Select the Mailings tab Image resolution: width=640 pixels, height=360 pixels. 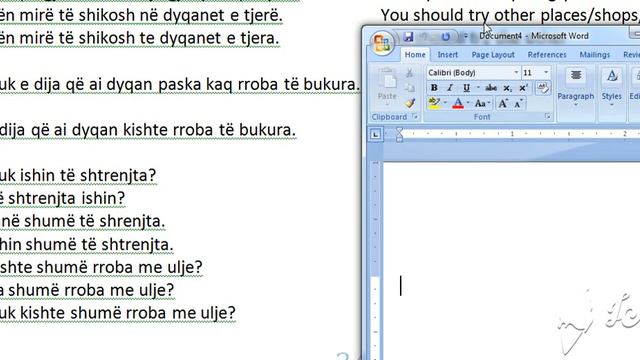pos(595,55)
